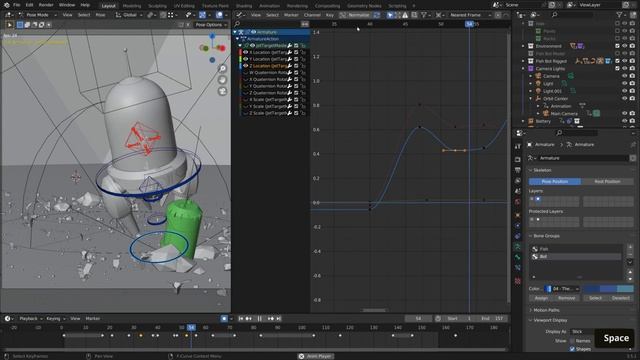Open the bone group color set dropdown
This screenshot has width=640, height=360.
pyautogui.click(x=562, y=289)
